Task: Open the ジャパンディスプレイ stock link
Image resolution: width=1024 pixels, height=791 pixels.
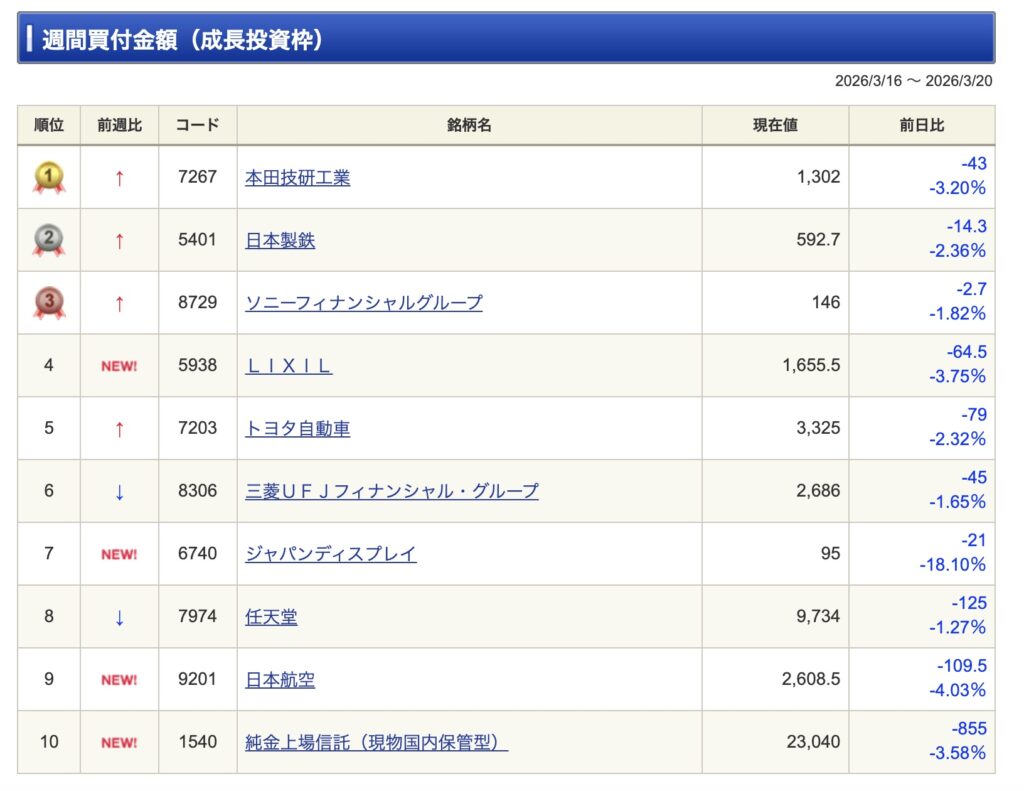Action: click(330, 554)
